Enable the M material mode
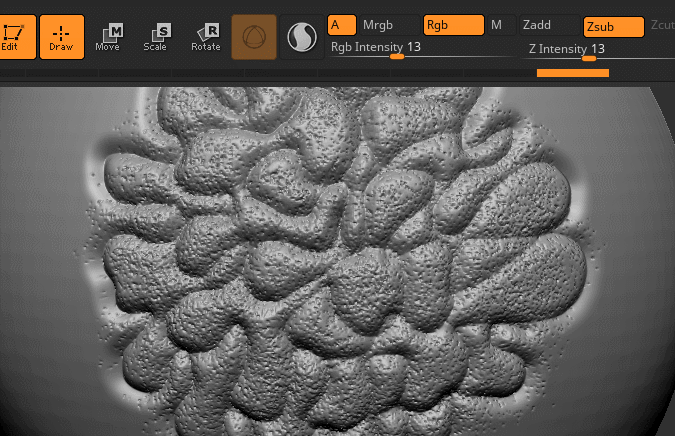Screen dimensions: 675x436 [502, 25]
